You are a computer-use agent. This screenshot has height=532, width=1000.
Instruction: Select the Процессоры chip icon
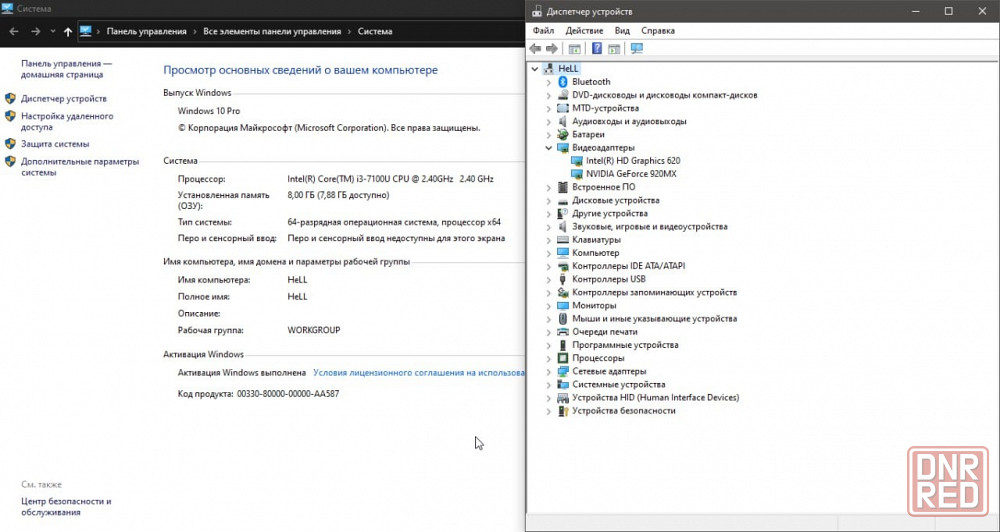(x=562, y=358)
